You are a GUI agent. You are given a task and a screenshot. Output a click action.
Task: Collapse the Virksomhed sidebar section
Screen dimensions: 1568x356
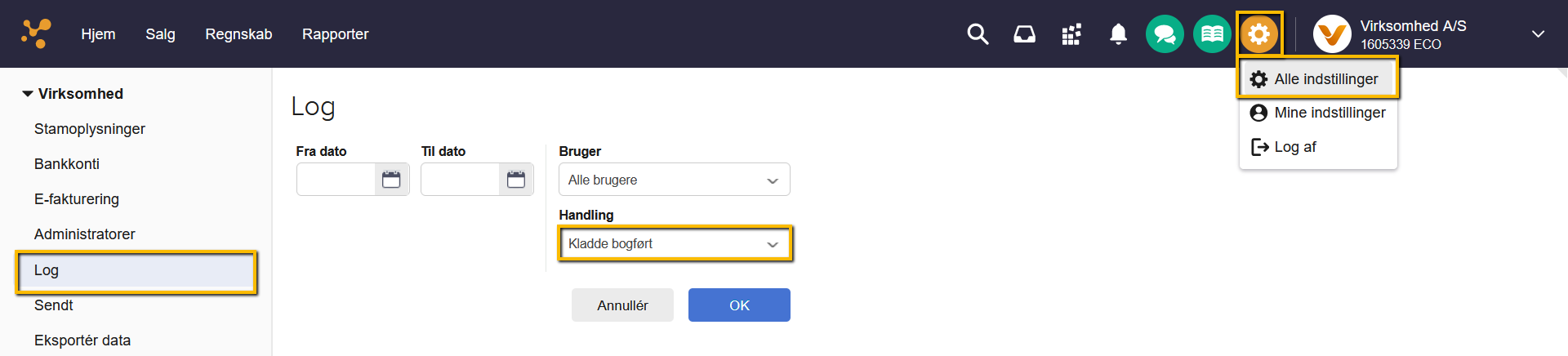click(x=28, y=94)
